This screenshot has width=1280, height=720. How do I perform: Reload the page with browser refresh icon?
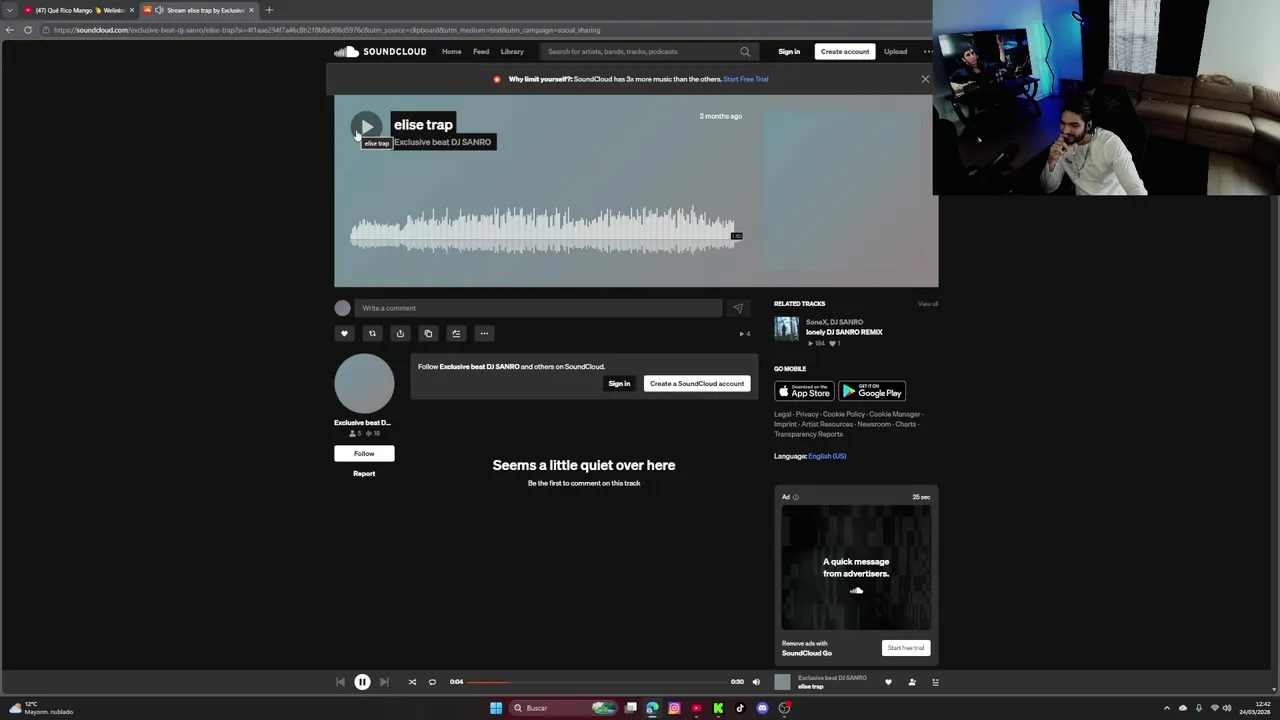(x=28, y=30)
